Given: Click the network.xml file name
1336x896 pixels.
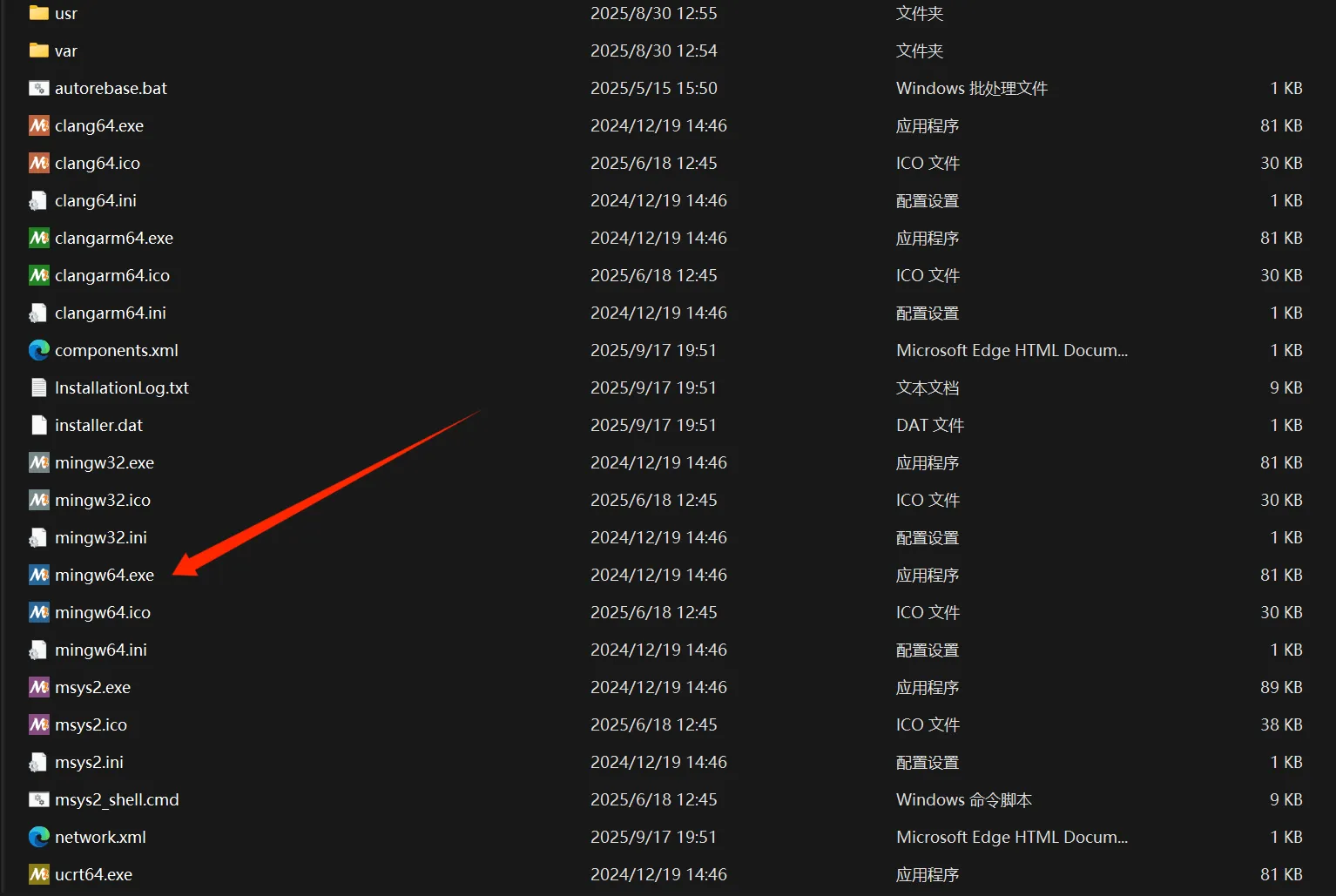Looking at the screenshot, I should (x=100, y=837).
